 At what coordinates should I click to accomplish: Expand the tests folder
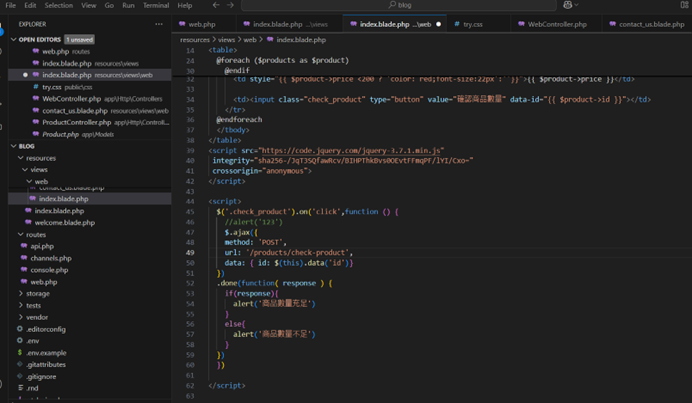[33, 305]
